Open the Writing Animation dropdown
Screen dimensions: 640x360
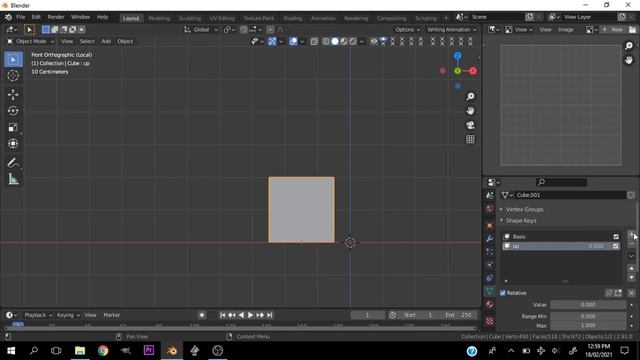click(x=452, y=29)
